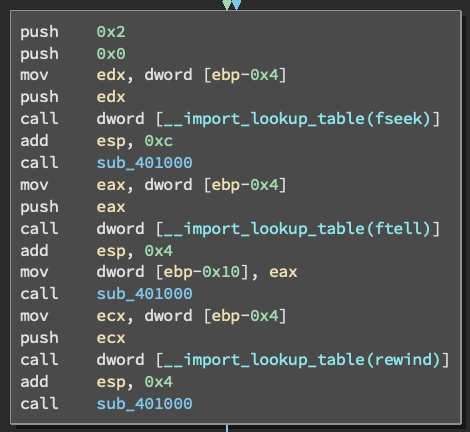Screen dimensions: 470x432
Task: Select ebp-0x4 operand on the 'mov ecx' line
Action: [x=245, y=316]
